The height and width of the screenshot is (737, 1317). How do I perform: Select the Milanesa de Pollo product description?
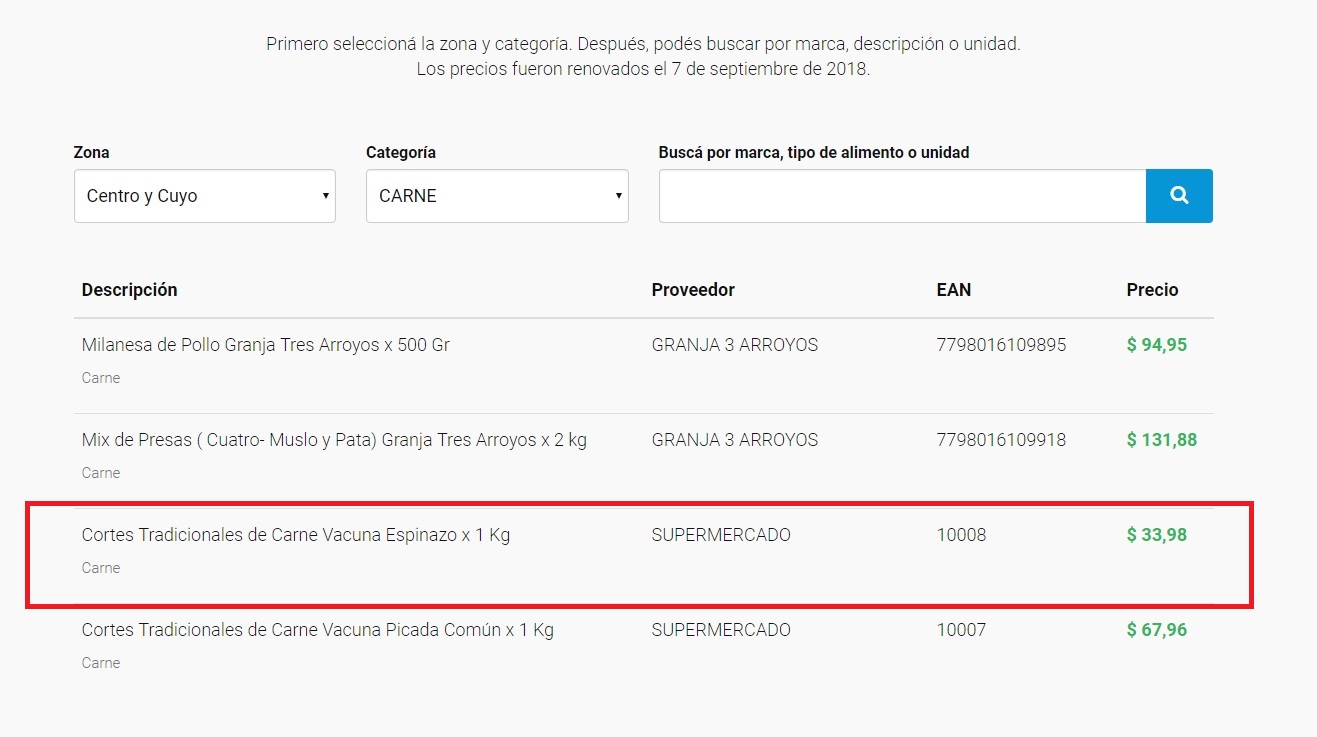point(266,345)
